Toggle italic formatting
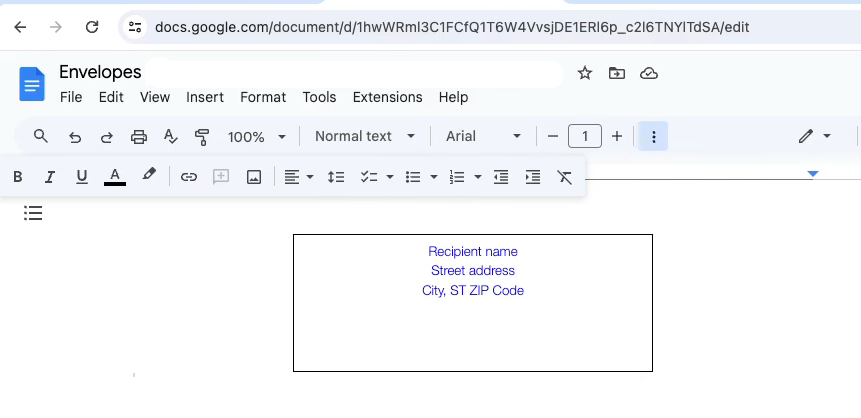The width and height of the screenshot is (861, 418). tap(49, 177)
